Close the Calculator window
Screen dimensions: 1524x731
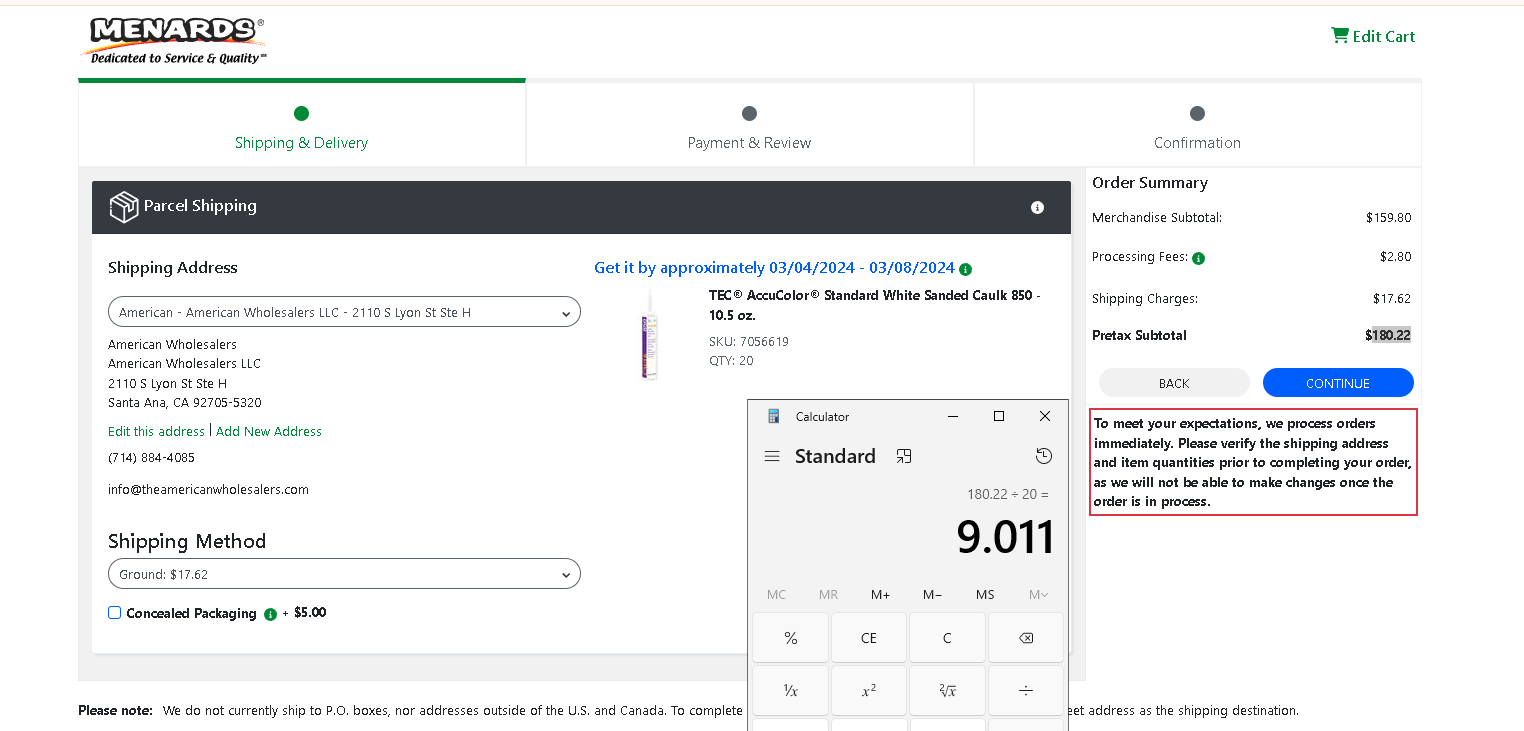pyautogui.click(x=1045, y=416)
